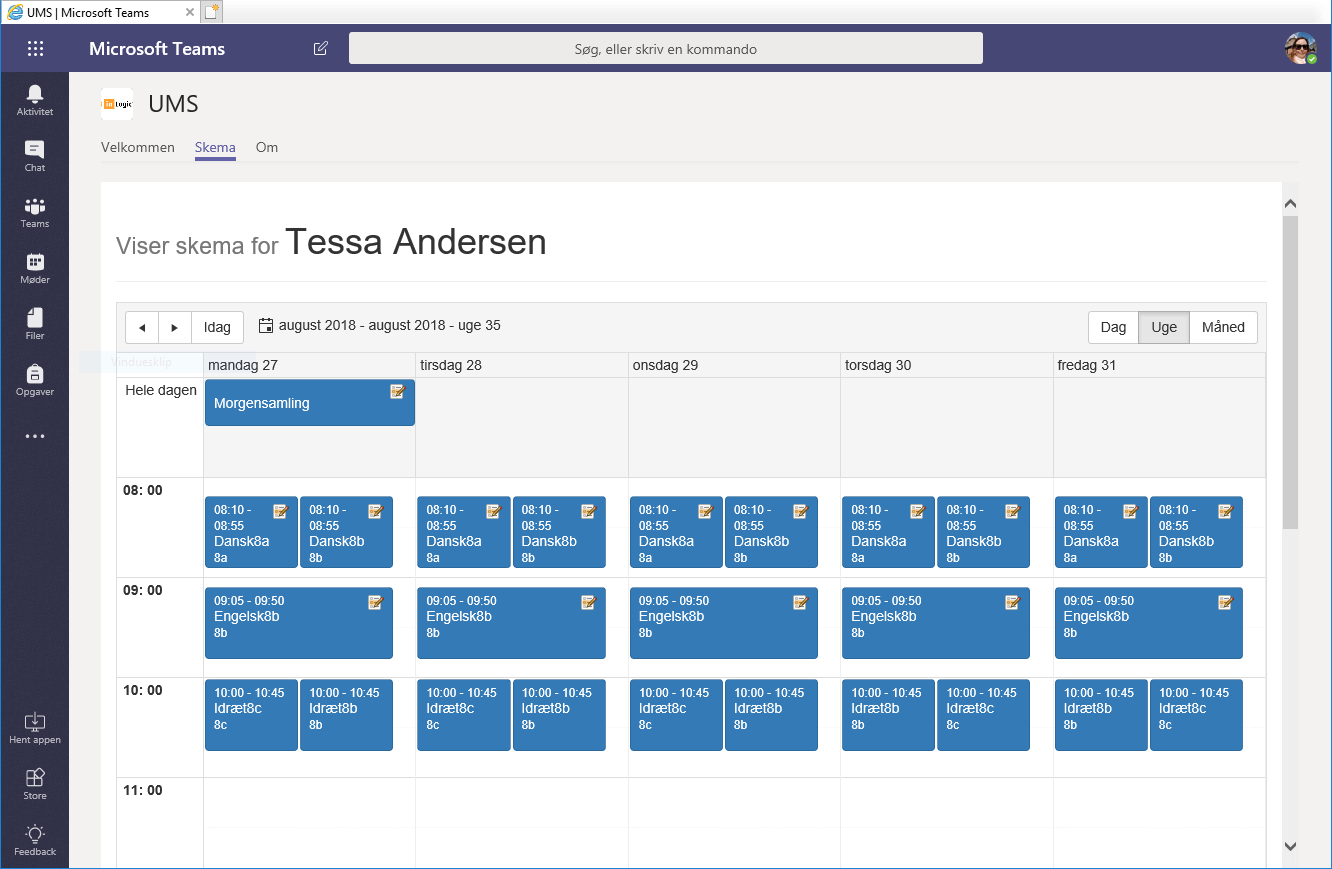The image size is (1332, 869).
Task: Switch to the Velkommen tab
Action: tap(138, 147)
